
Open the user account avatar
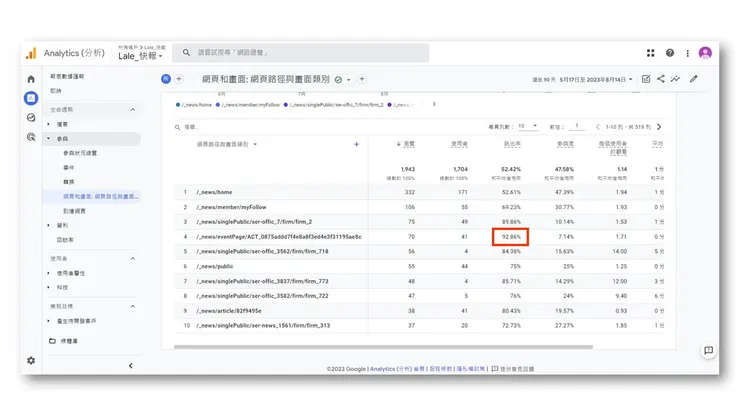click(705, 53)
